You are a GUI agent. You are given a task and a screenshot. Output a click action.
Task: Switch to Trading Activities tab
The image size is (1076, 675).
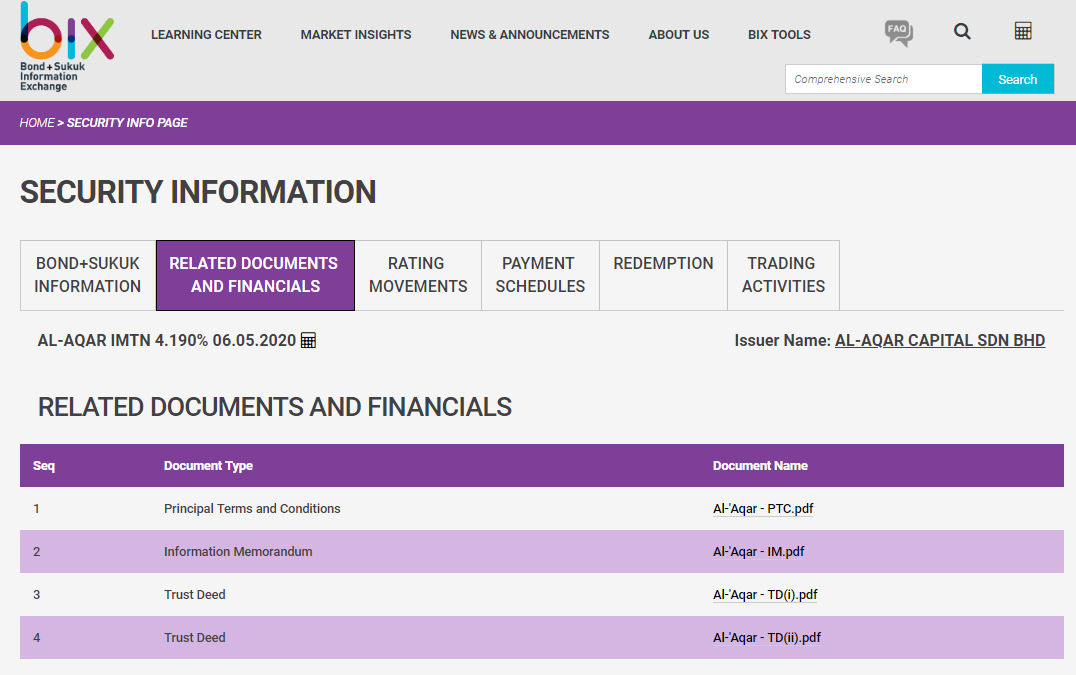click(x=783, y=275)
